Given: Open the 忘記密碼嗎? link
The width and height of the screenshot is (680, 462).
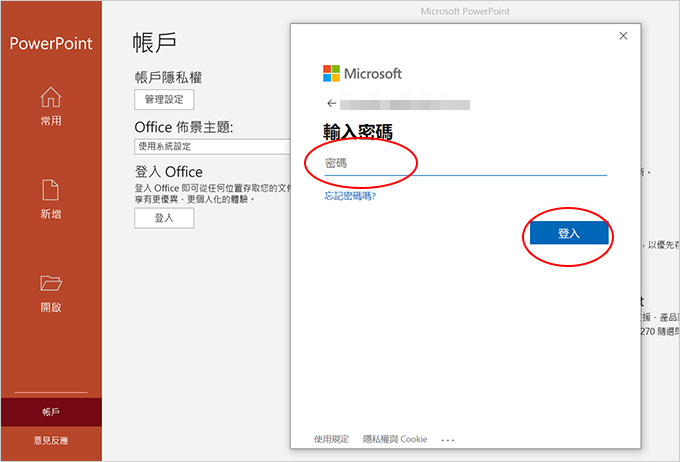Looking at the screenshot, I should pos(350,196).
